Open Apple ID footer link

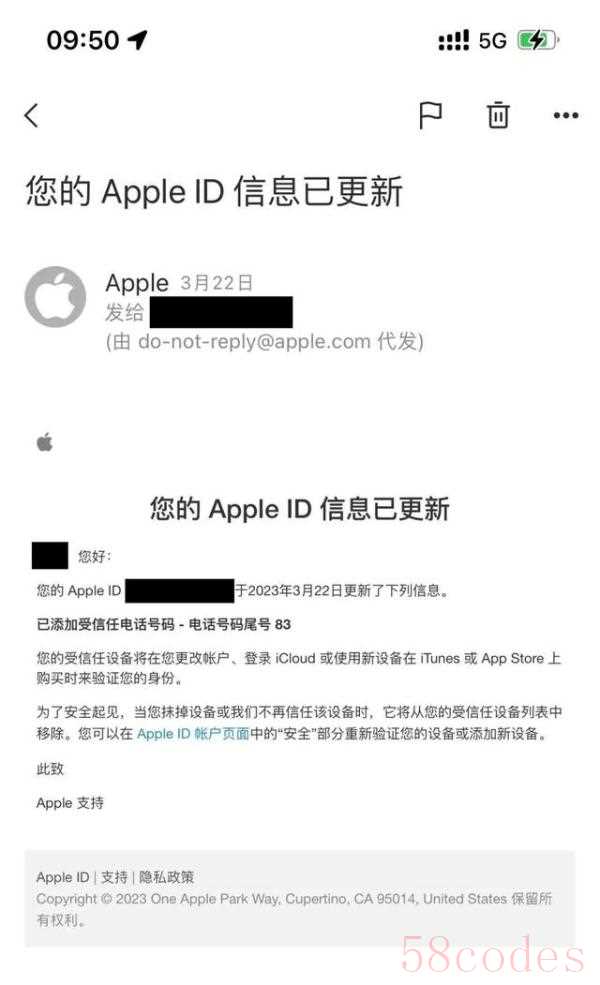(x=63, y=877)
